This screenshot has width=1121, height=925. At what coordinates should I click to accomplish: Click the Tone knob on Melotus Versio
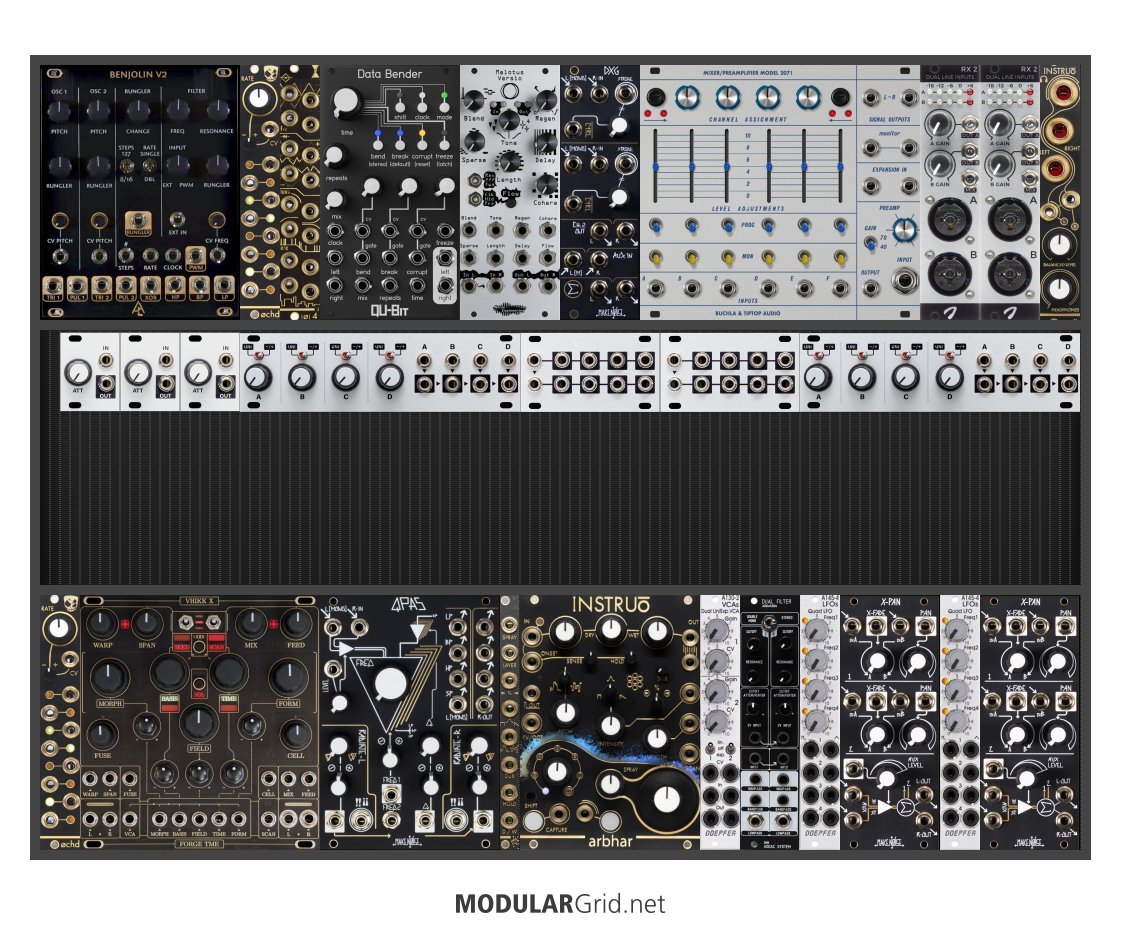tap(508, 120)
